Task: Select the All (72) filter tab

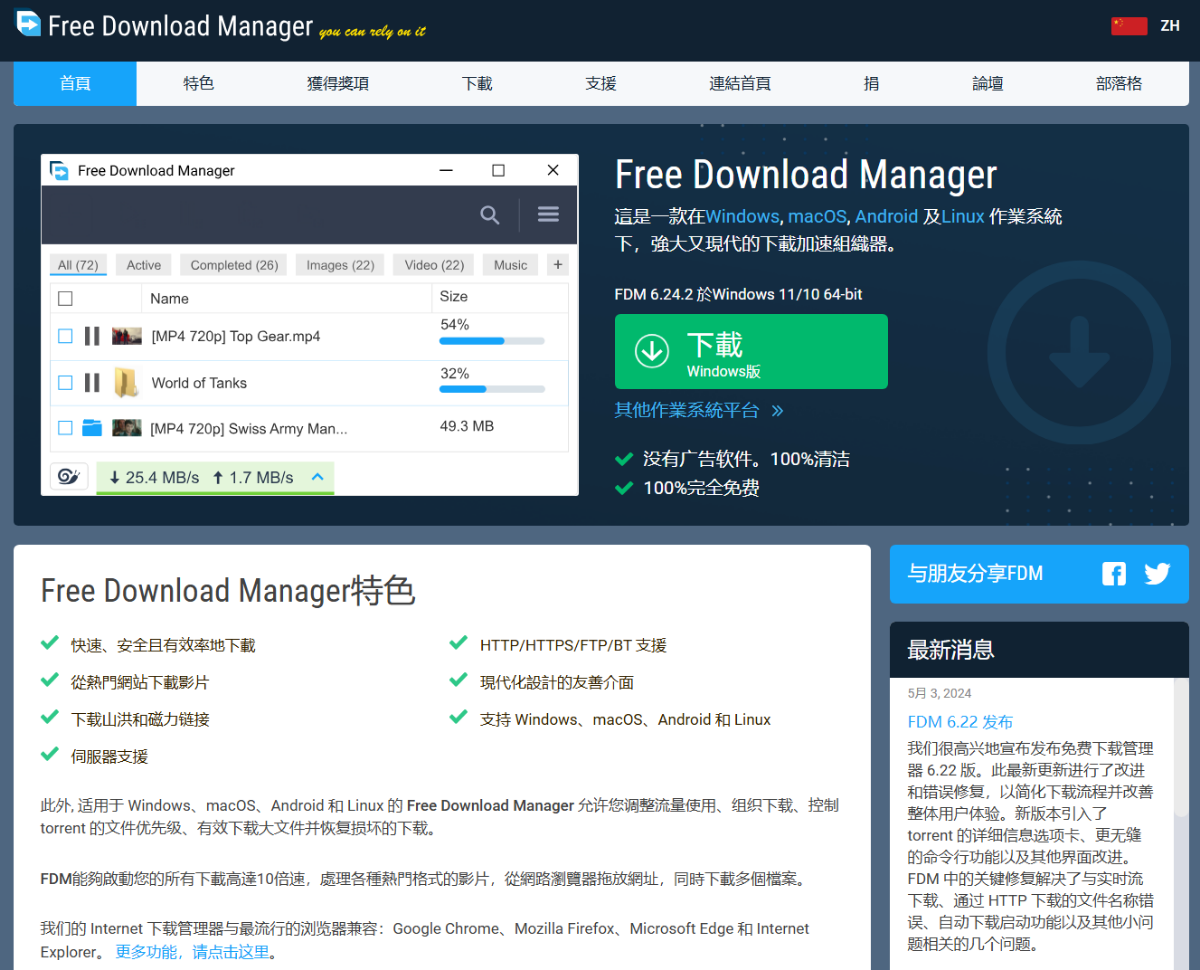Action: point(78,265)
